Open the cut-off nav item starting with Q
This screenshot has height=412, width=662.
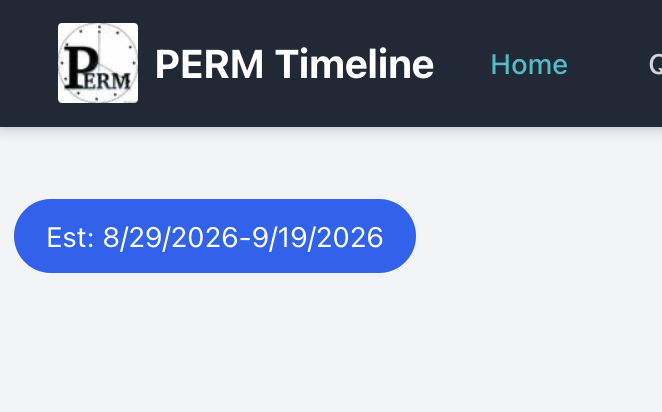click(x=654, y=65)
